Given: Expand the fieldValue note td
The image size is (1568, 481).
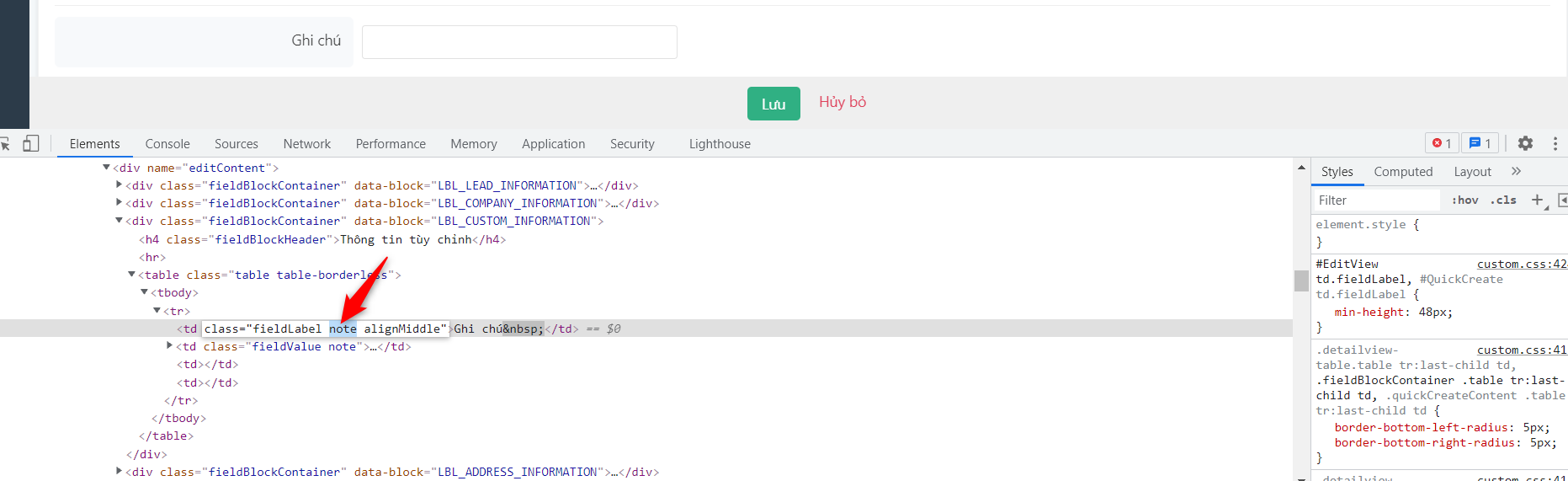Looking at the screenshot, I should tap(169, 346).
